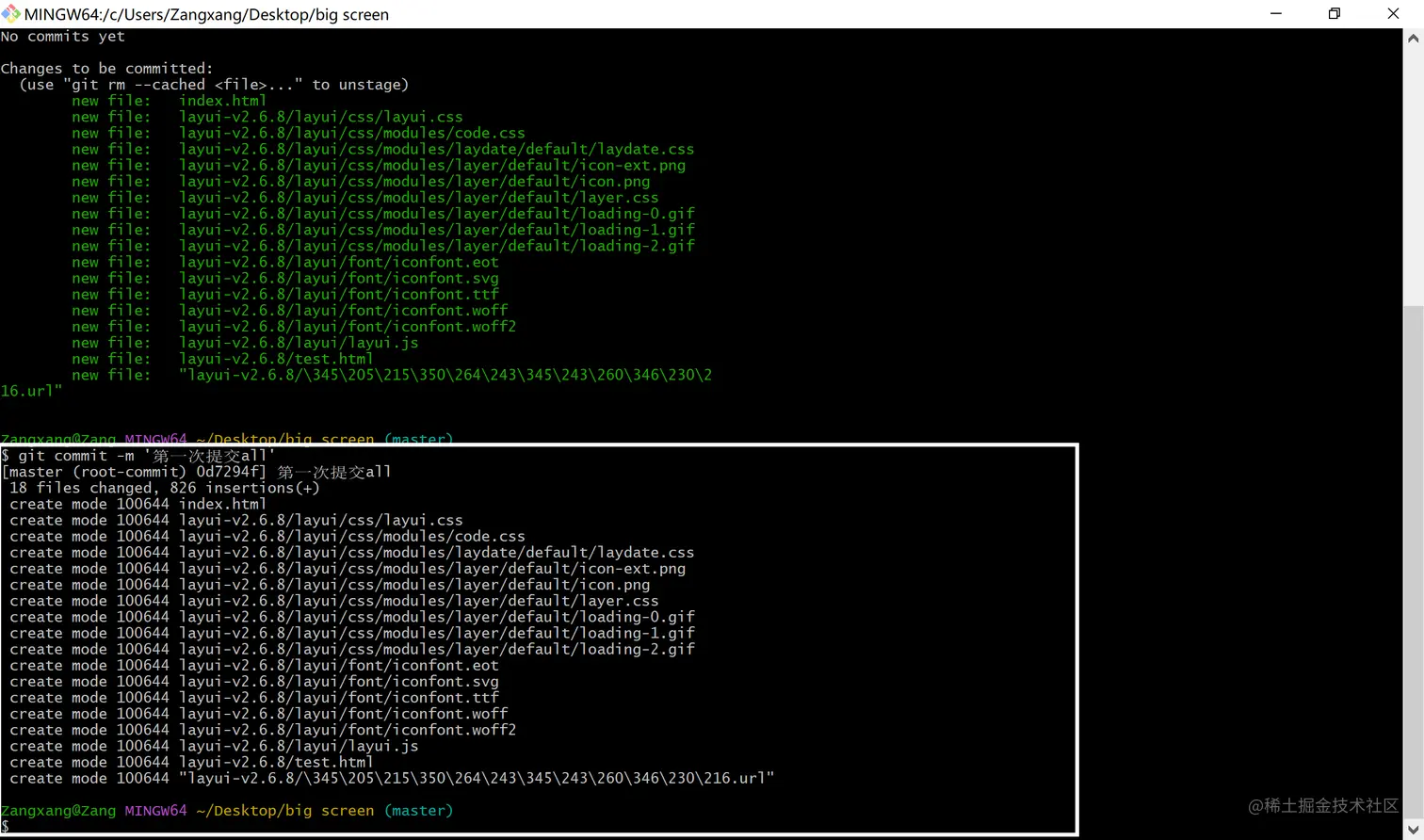Click the scrollbar down arrow
Image resolution: width=1424 pixels, height=840 pixels.
[x=1414, y=830]
